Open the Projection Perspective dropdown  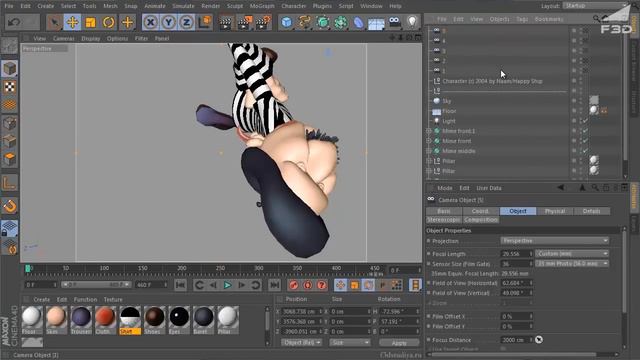(554, 241)
